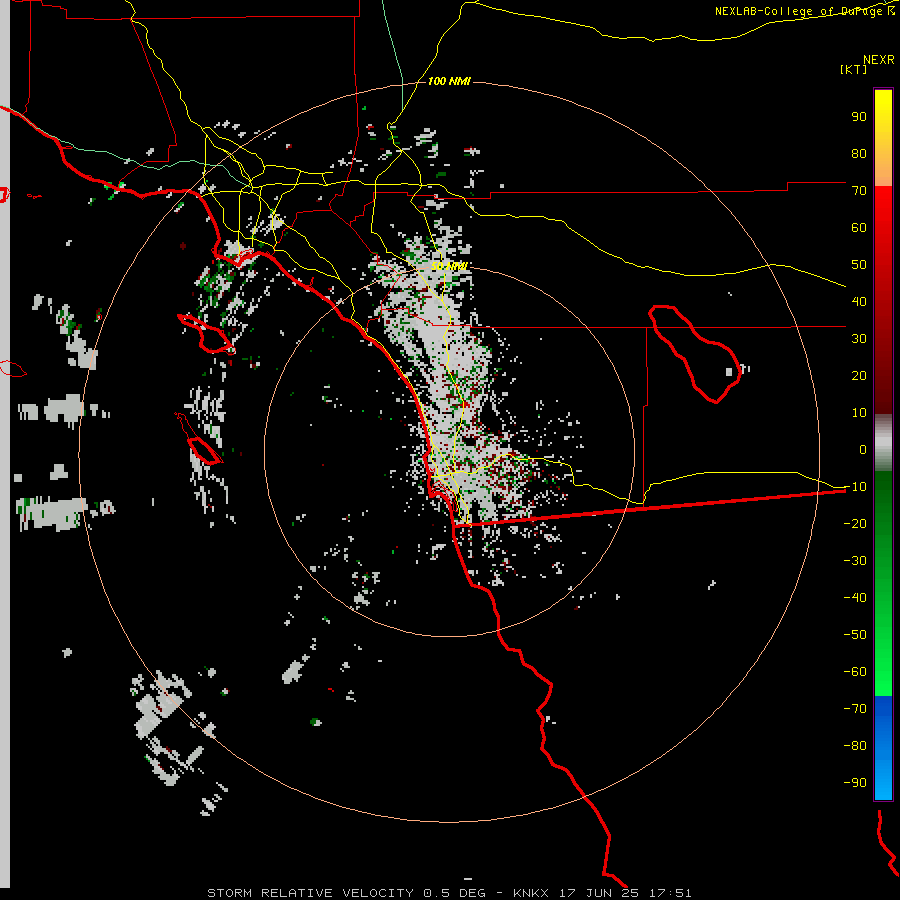Screen dimensions: 900x900
Task: Click the 0.5 DEG elevation text in the caption
Action: pyautogui.click(x=454, y=893)
